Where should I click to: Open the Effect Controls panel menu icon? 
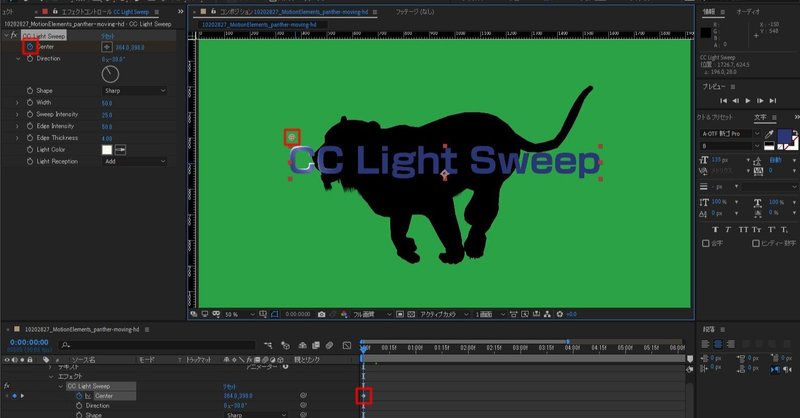(157, 12)
